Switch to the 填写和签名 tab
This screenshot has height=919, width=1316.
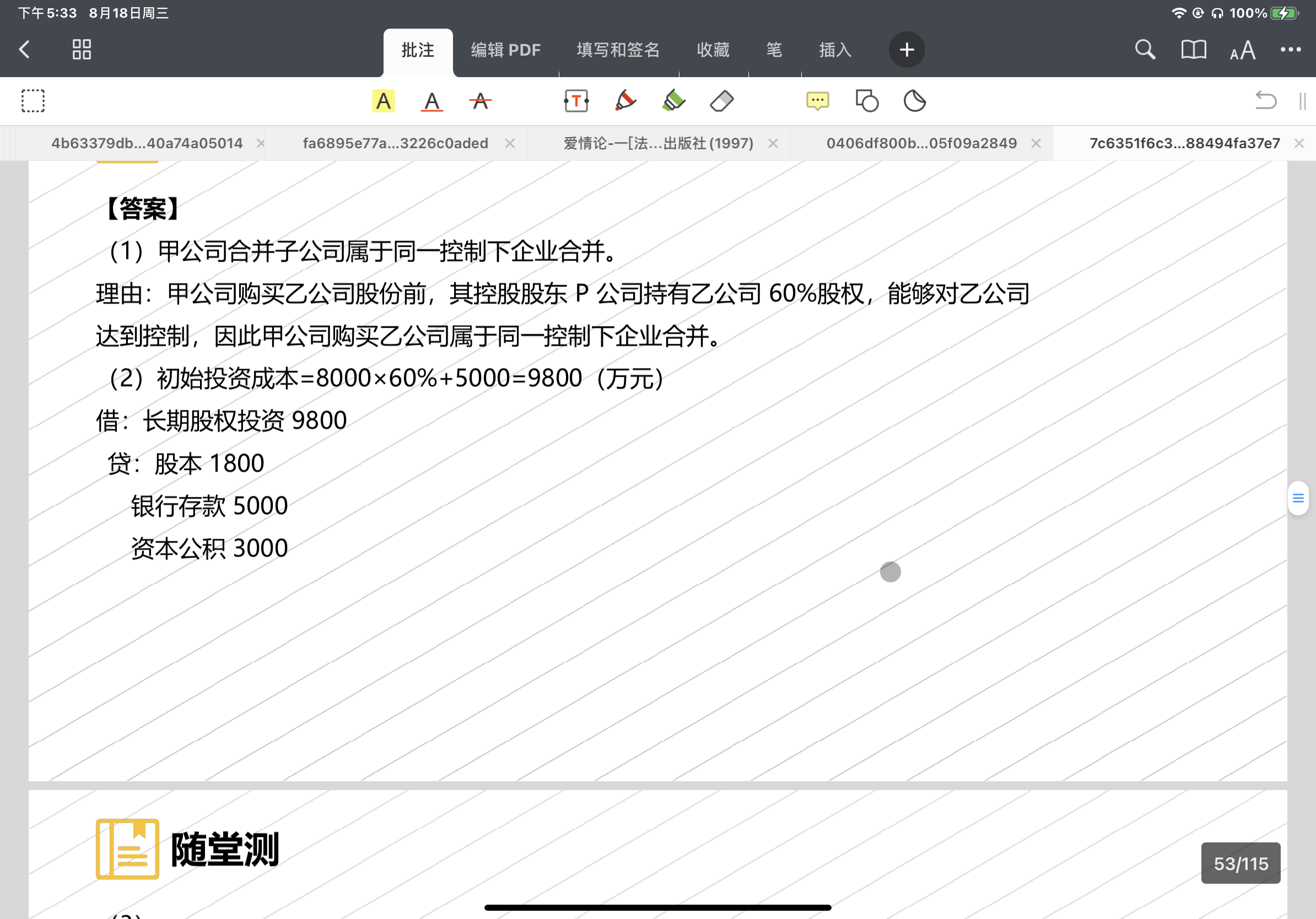click(618, 51)
